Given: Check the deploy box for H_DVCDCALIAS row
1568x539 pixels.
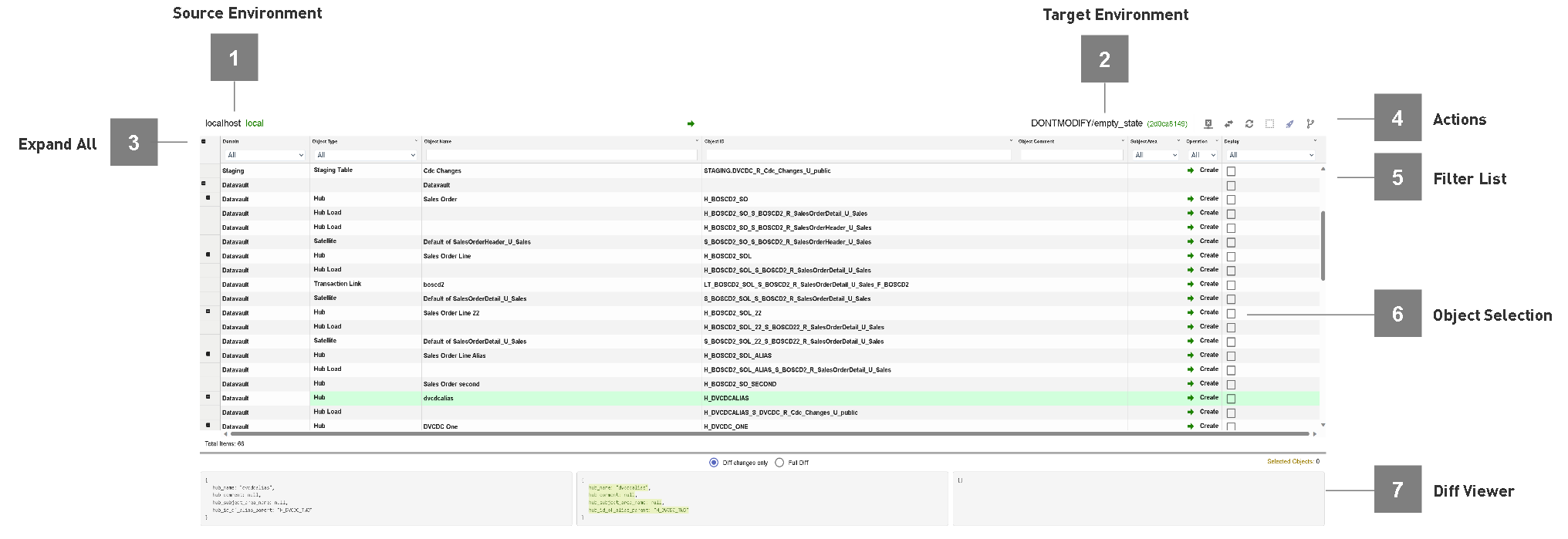Looking at the screenshot, I should [x=1231, y=399].
